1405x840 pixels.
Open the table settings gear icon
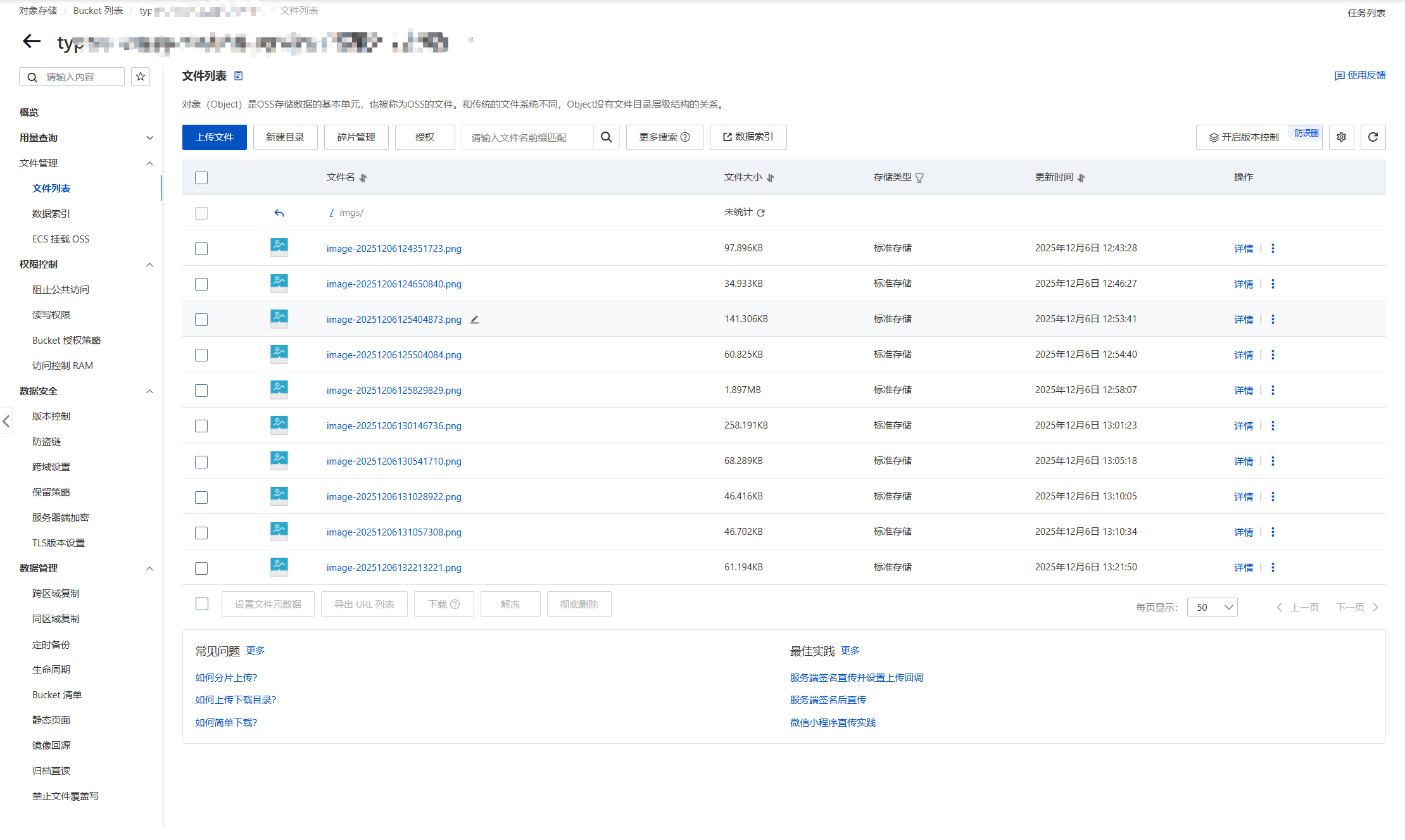1341,137
